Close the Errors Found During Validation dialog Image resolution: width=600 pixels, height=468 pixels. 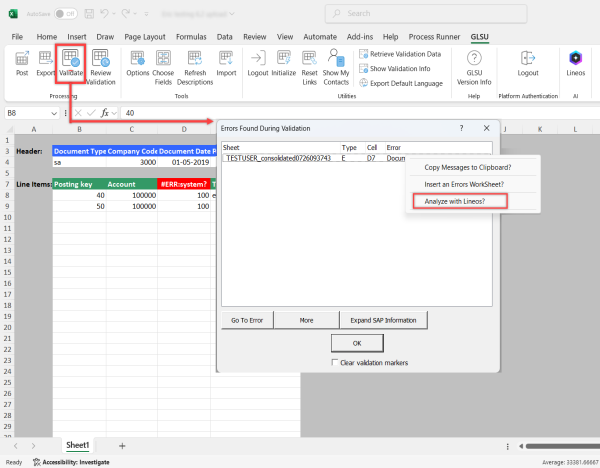pos(486,128)
